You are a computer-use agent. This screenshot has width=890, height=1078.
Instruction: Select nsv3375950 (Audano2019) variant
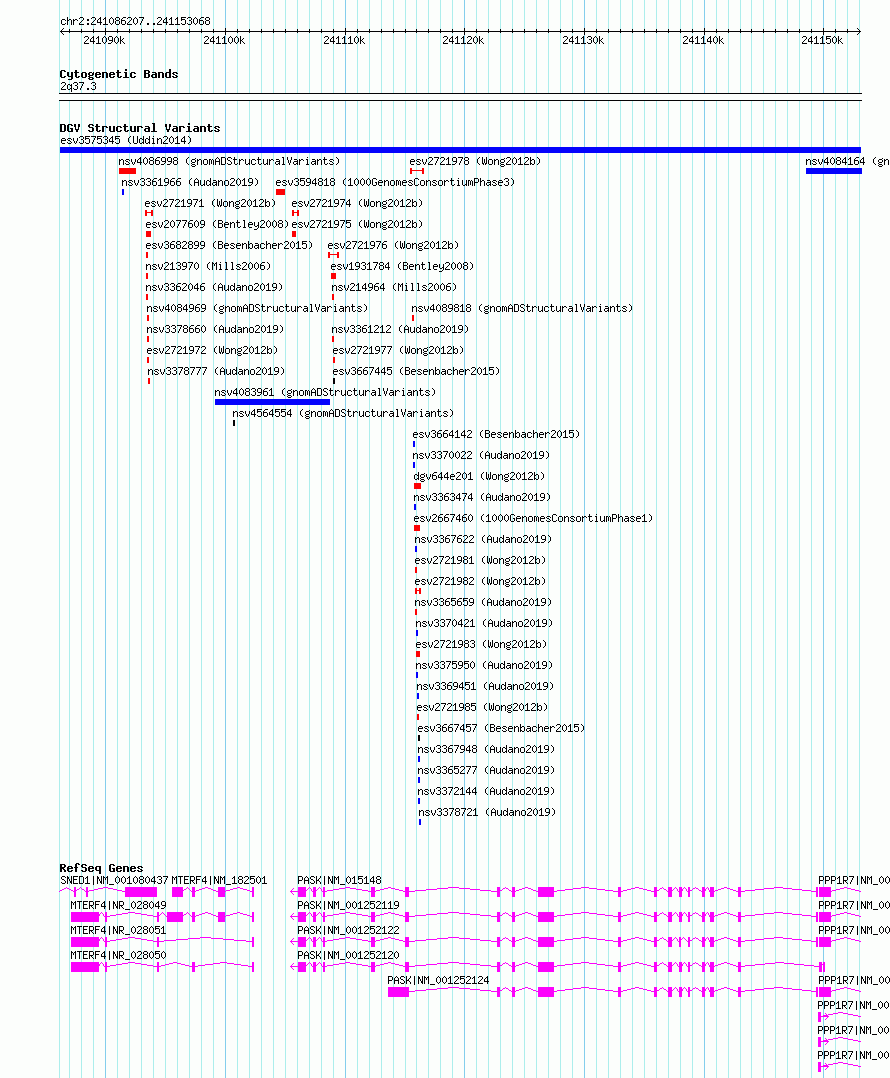[x=484, y=665]
